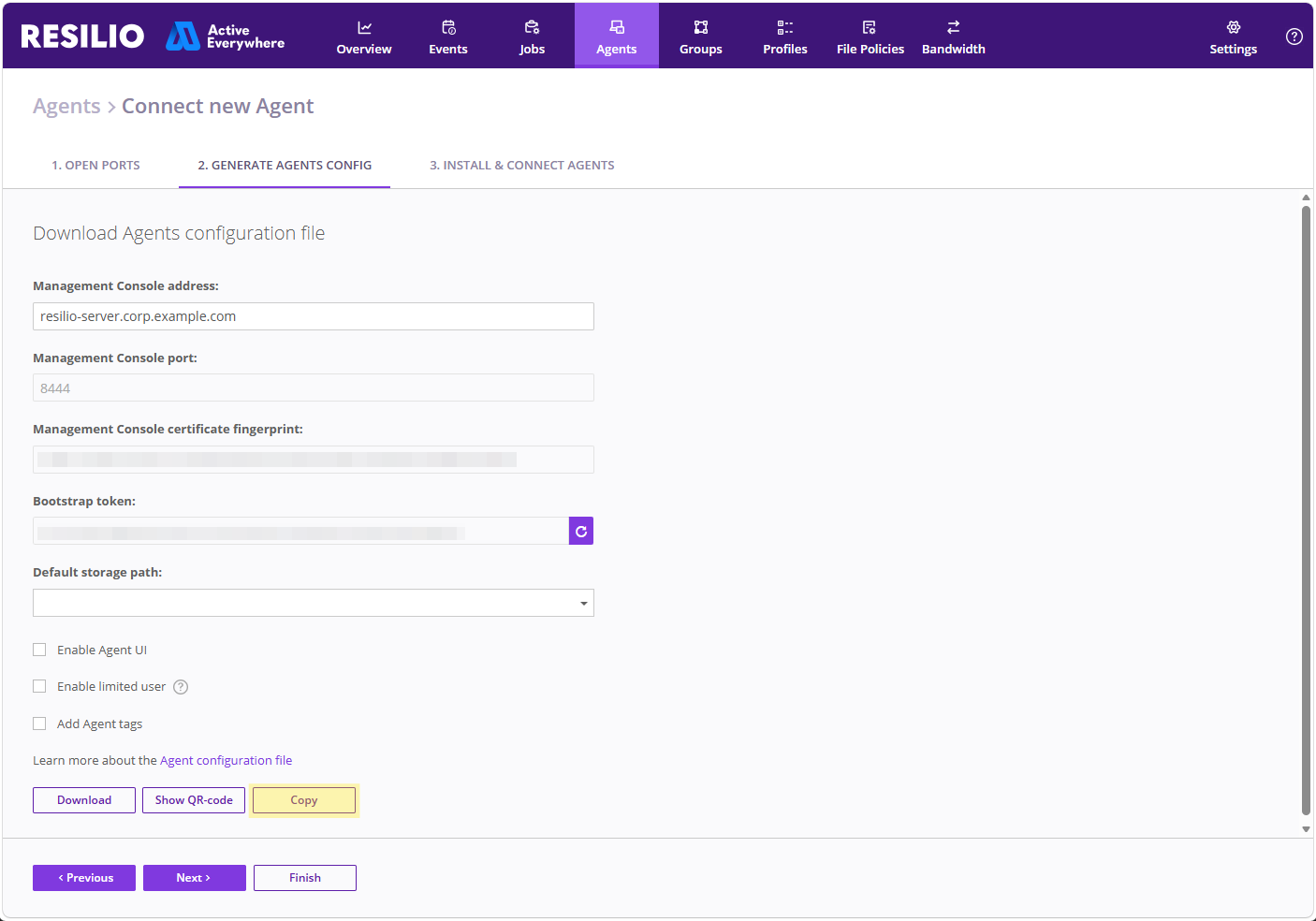Image resolution: width=1316 pixels, height=921 pixels.
Task: Switch to the 1. Open Ports tab
Action: [95, 166]
